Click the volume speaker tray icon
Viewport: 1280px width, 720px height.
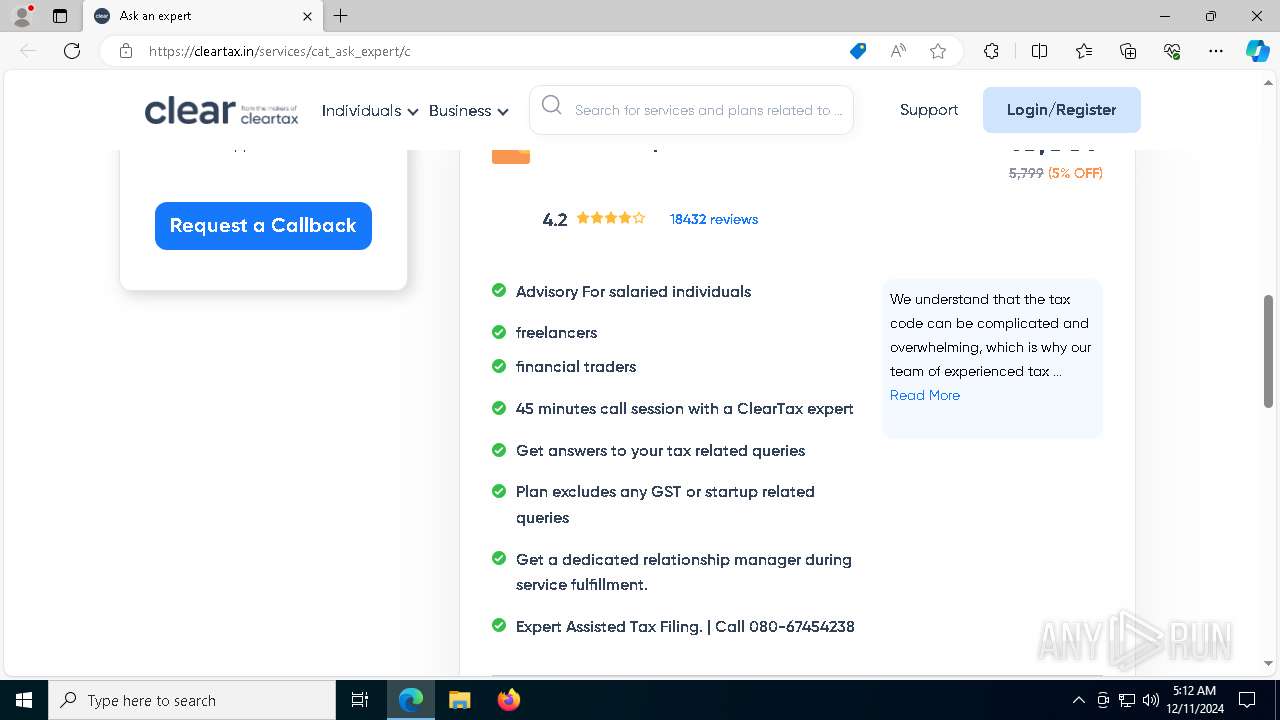tap(1151, 700)
